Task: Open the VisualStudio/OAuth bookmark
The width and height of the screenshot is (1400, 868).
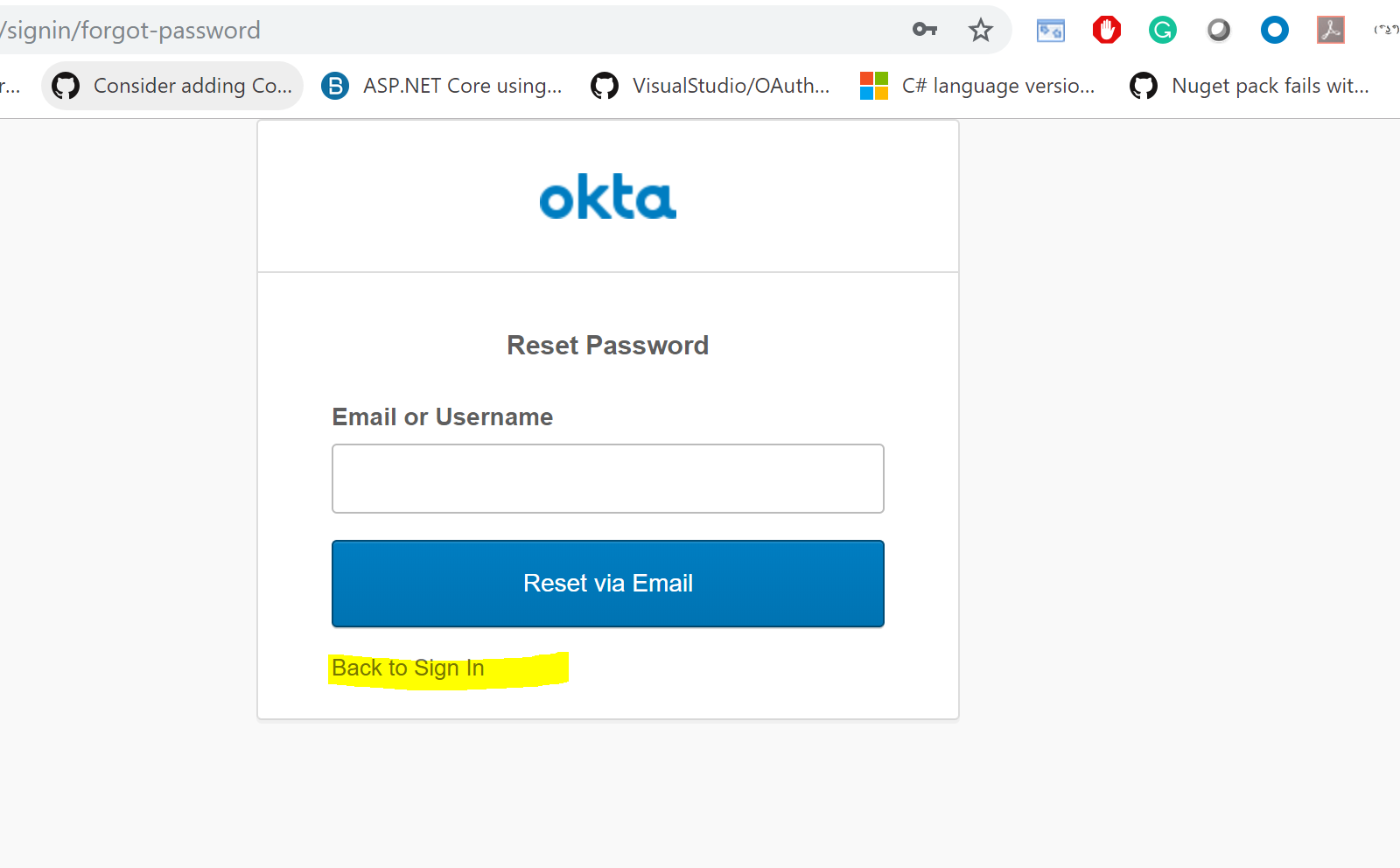Action: click(731, 85)
